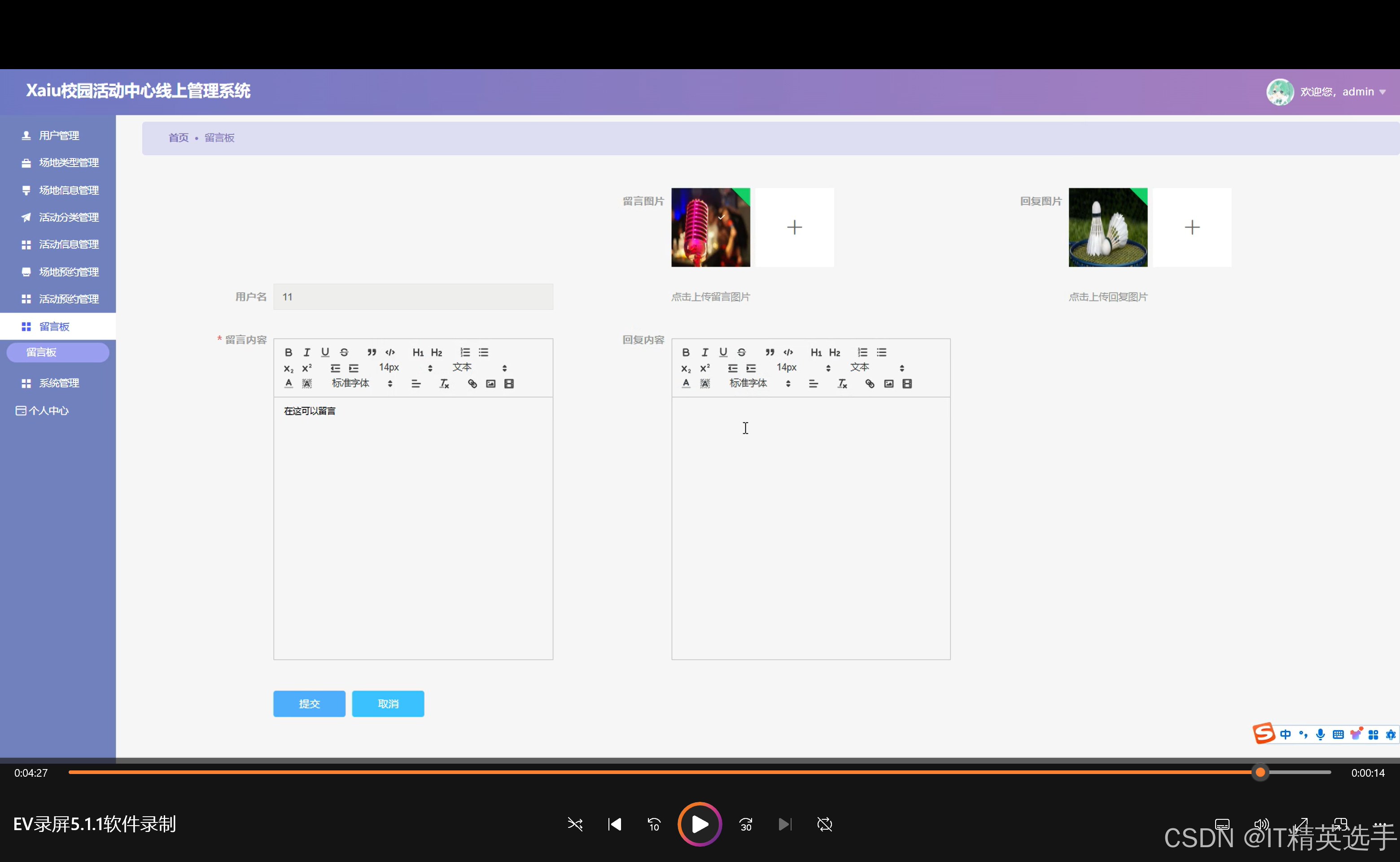Toggle bold in the 回复内容 editor
This screenshot has height=862, width=1400.
(686, 352)
